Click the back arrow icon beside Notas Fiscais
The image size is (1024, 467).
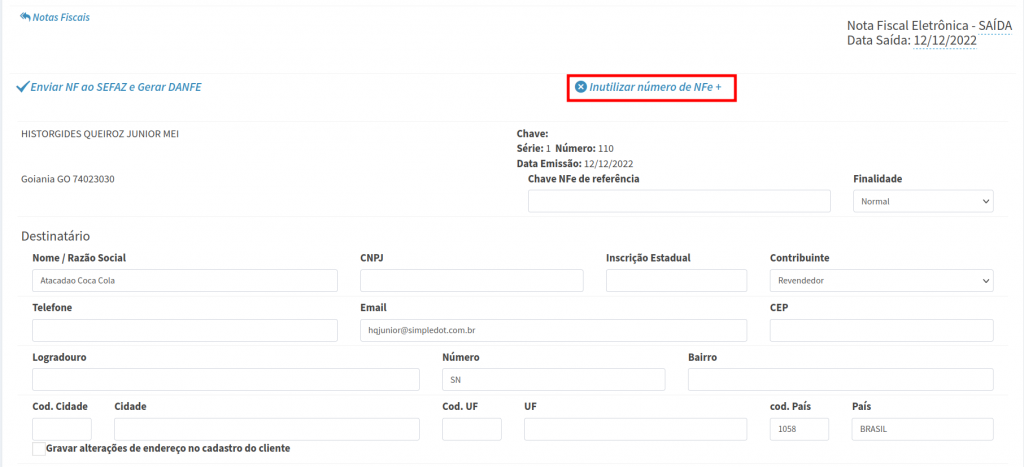pos(25,17)
